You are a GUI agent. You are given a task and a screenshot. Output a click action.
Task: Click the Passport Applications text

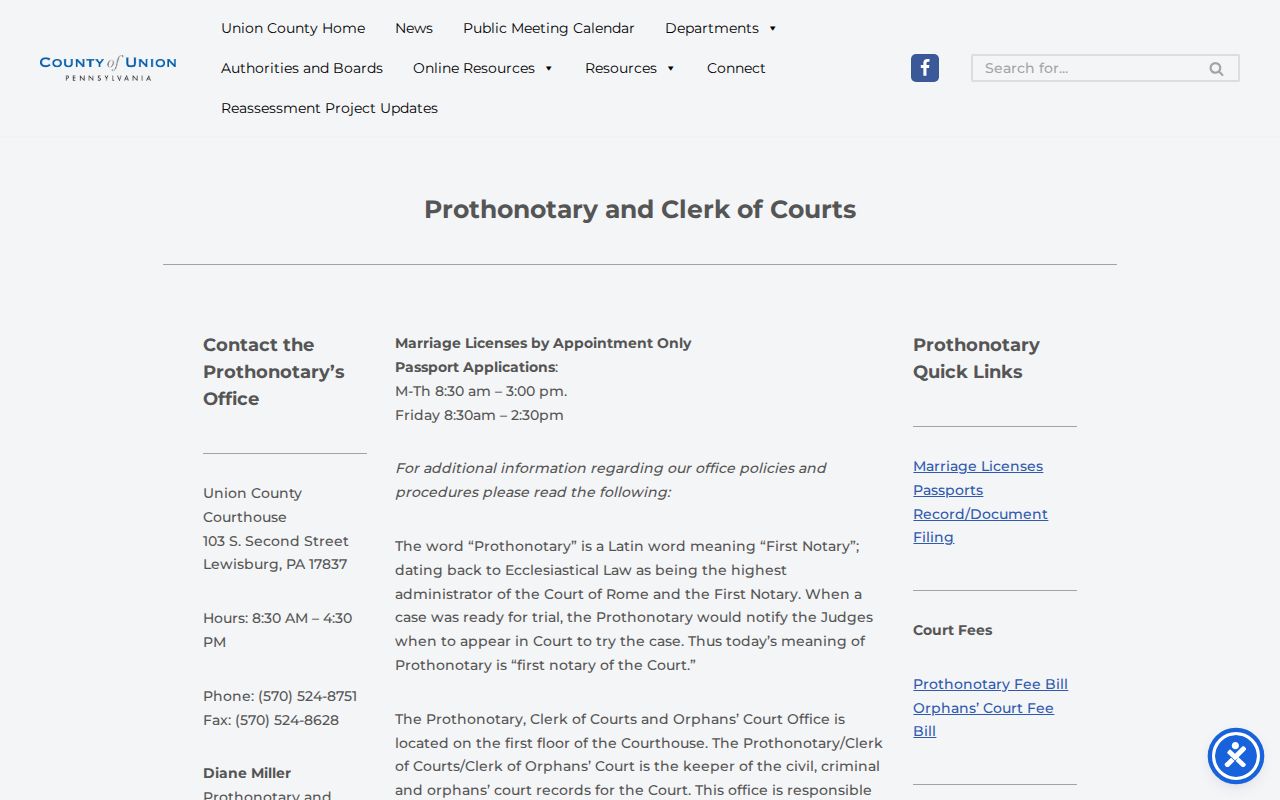475,367
